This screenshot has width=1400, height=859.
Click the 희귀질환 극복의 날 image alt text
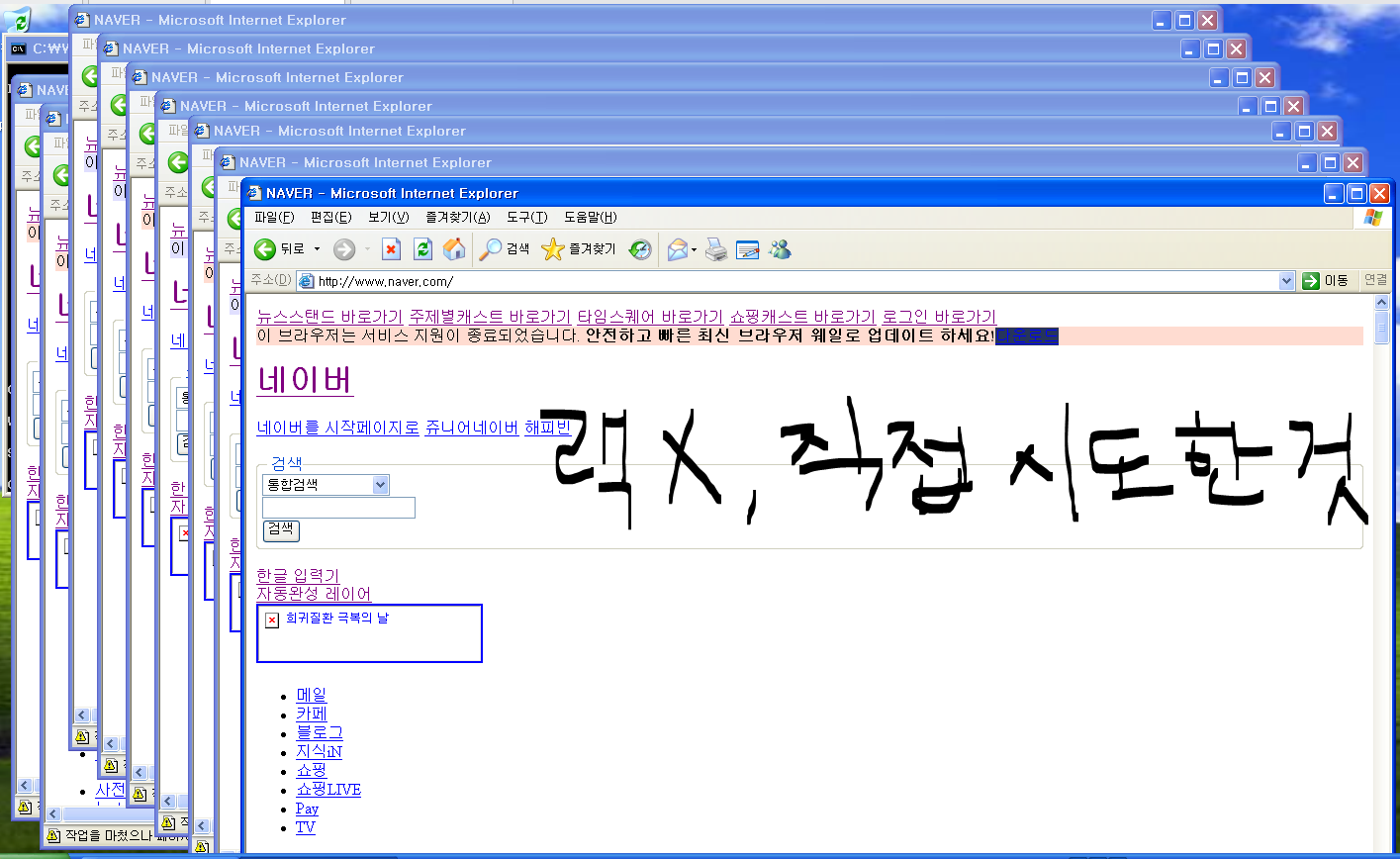coord(337,619)
